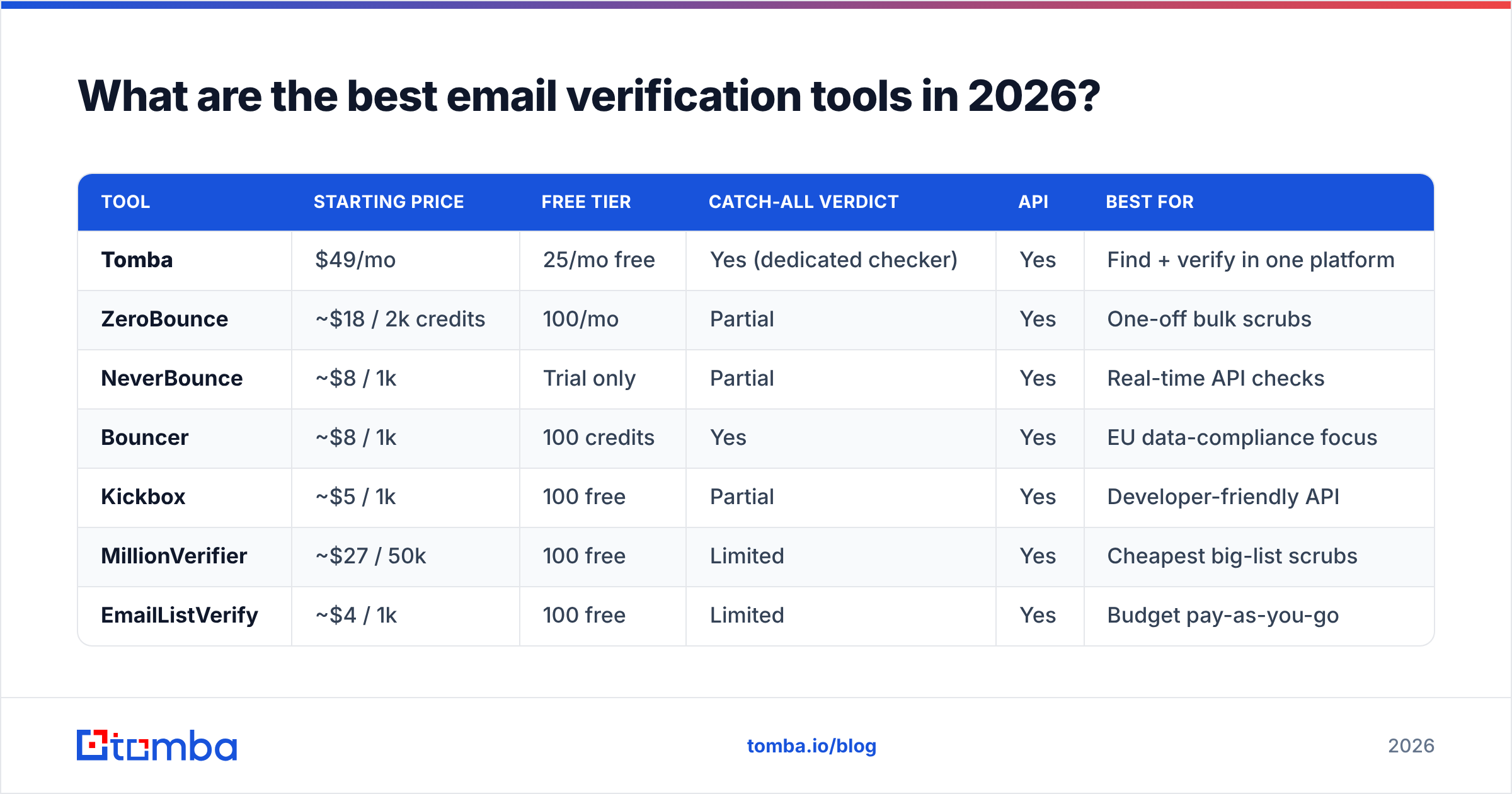Viewport: 1512px width, 794px height.
Task: Click EmailListVerify's API Yes cell
Action: pyautogui.click(x=1040, y=616)
